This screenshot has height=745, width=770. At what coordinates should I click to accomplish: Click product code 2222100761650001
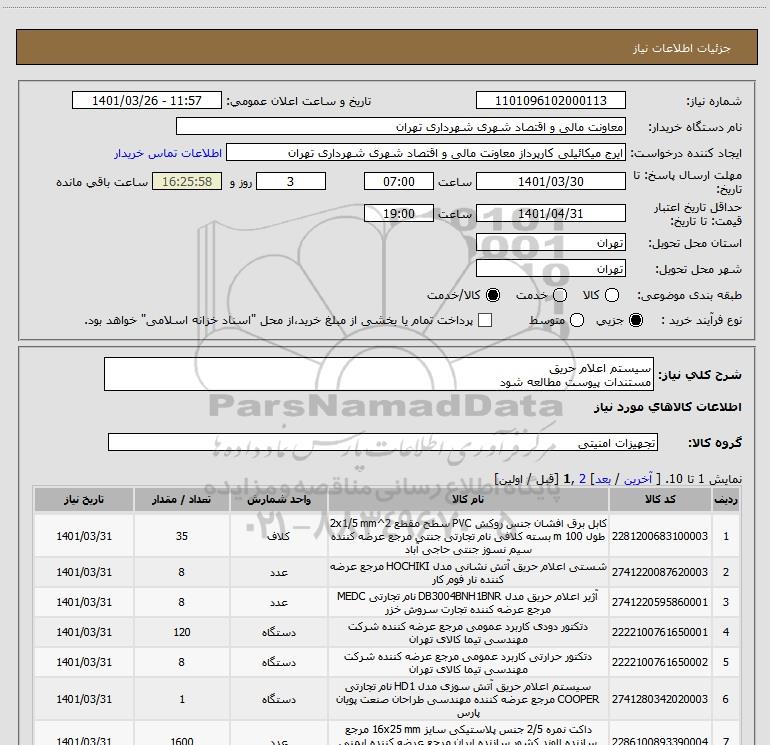[x=660, y=632]
